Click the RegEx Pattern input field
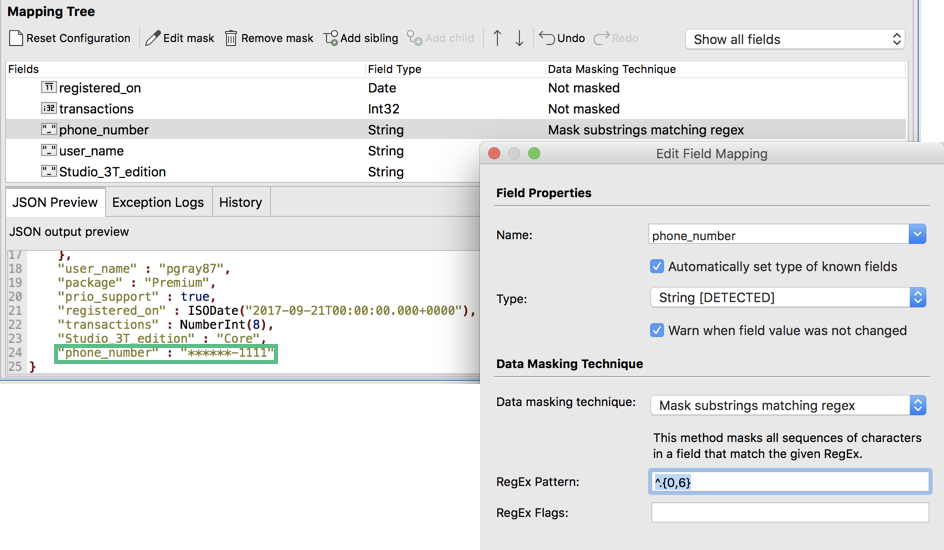This screenshot has height=550, width=944. (x=790, y=482)
